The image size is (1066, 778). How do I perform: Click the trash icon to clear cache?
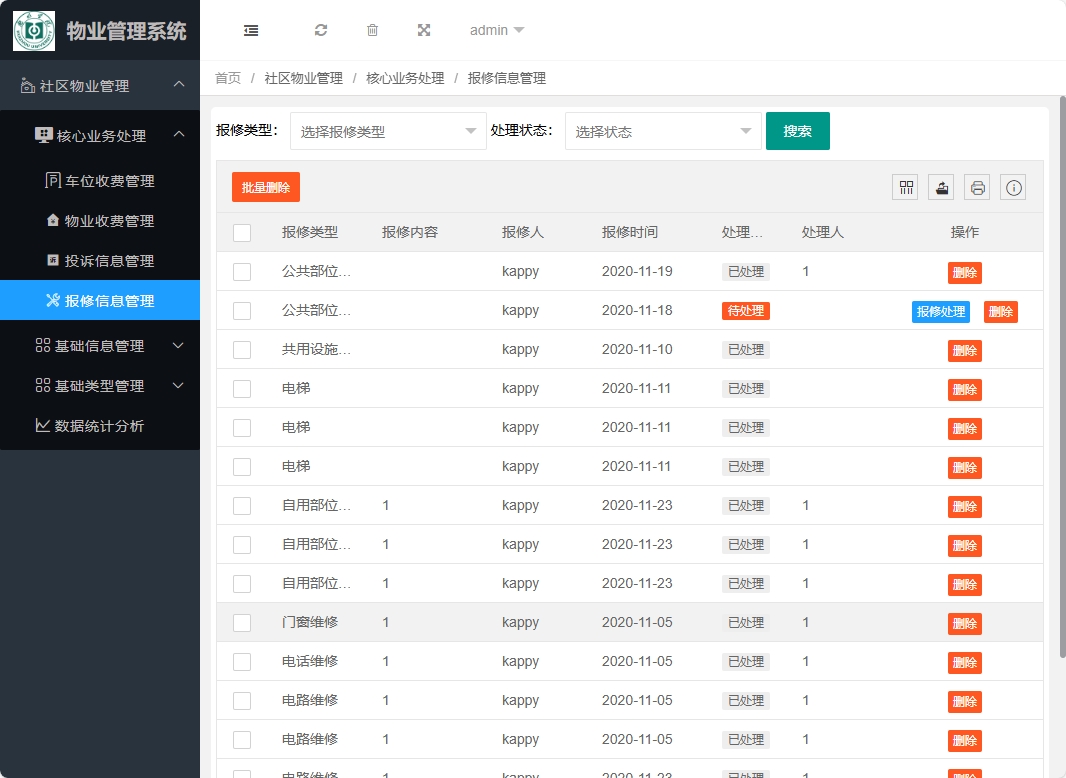click(x=372, y=30)
